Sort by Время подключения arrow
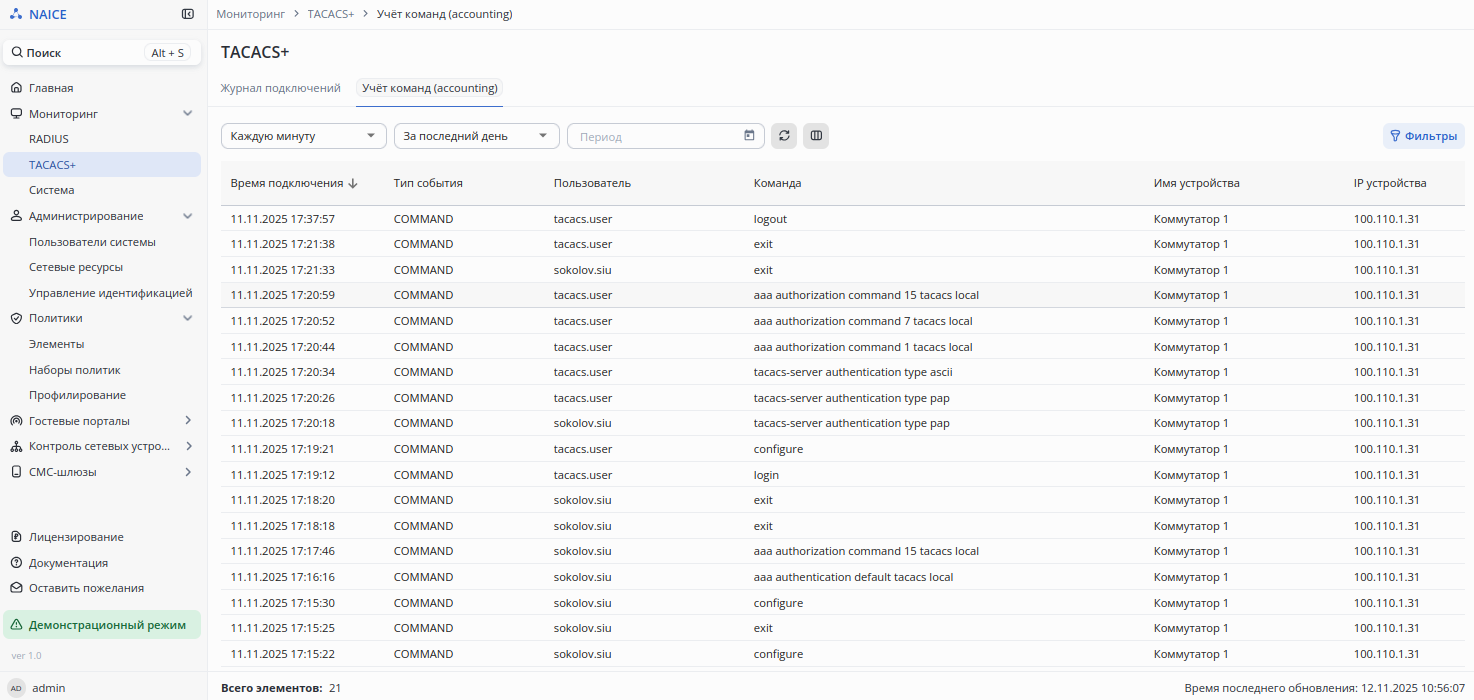This screenshot has height=700, width=1474. 353,184
